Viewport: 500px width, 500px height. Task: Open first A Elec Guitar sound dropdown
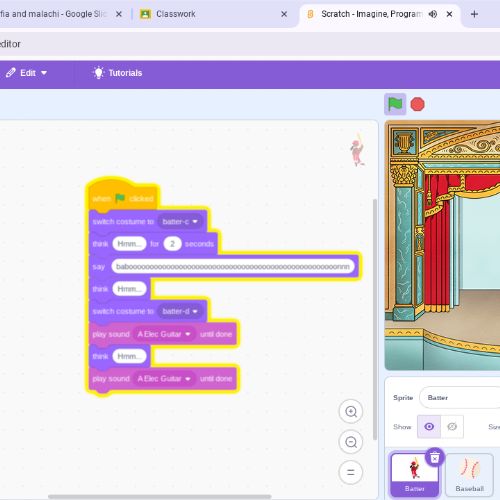[164, 334]
